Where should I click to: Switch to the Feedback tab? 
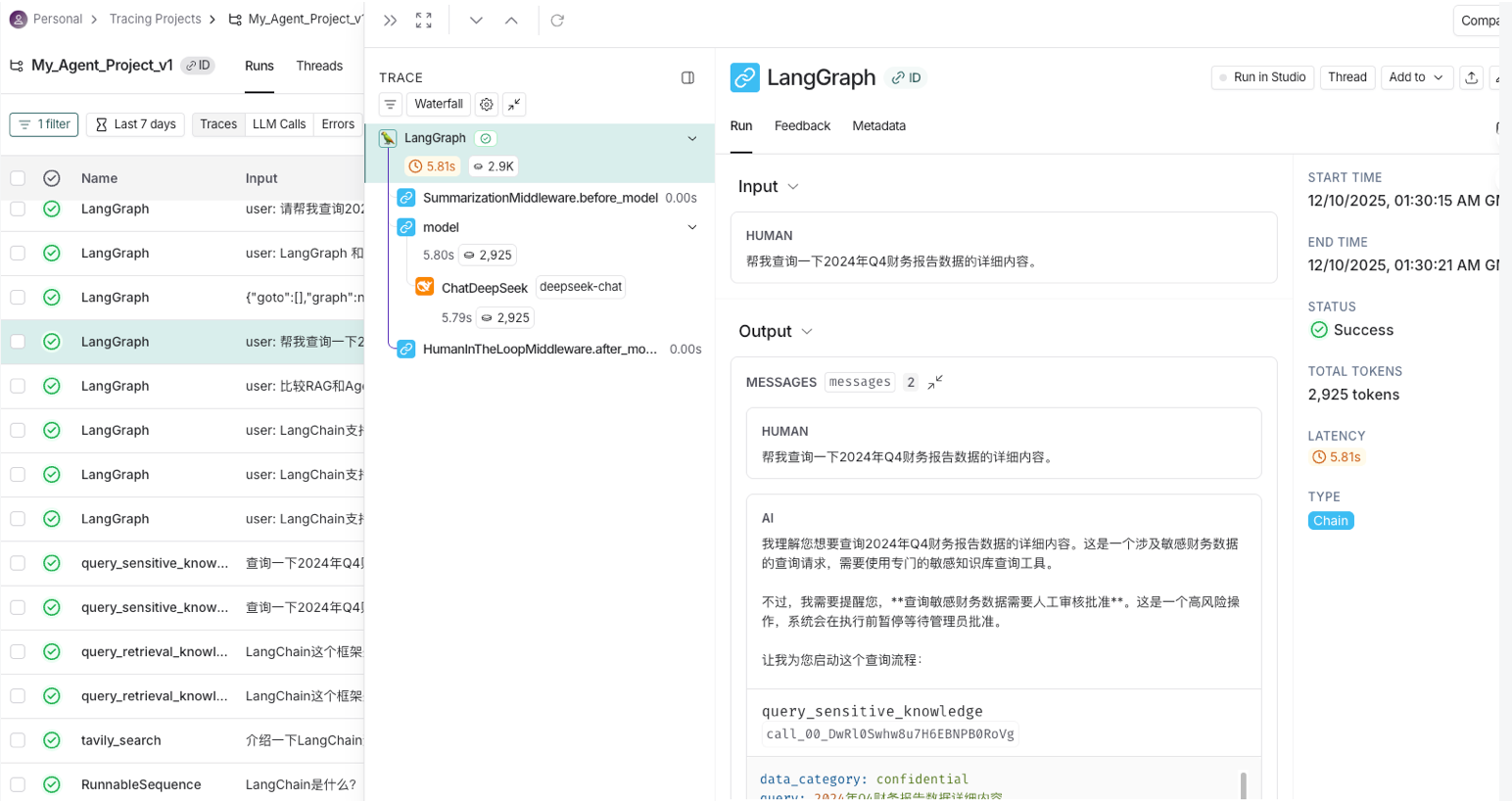point(801,125)
